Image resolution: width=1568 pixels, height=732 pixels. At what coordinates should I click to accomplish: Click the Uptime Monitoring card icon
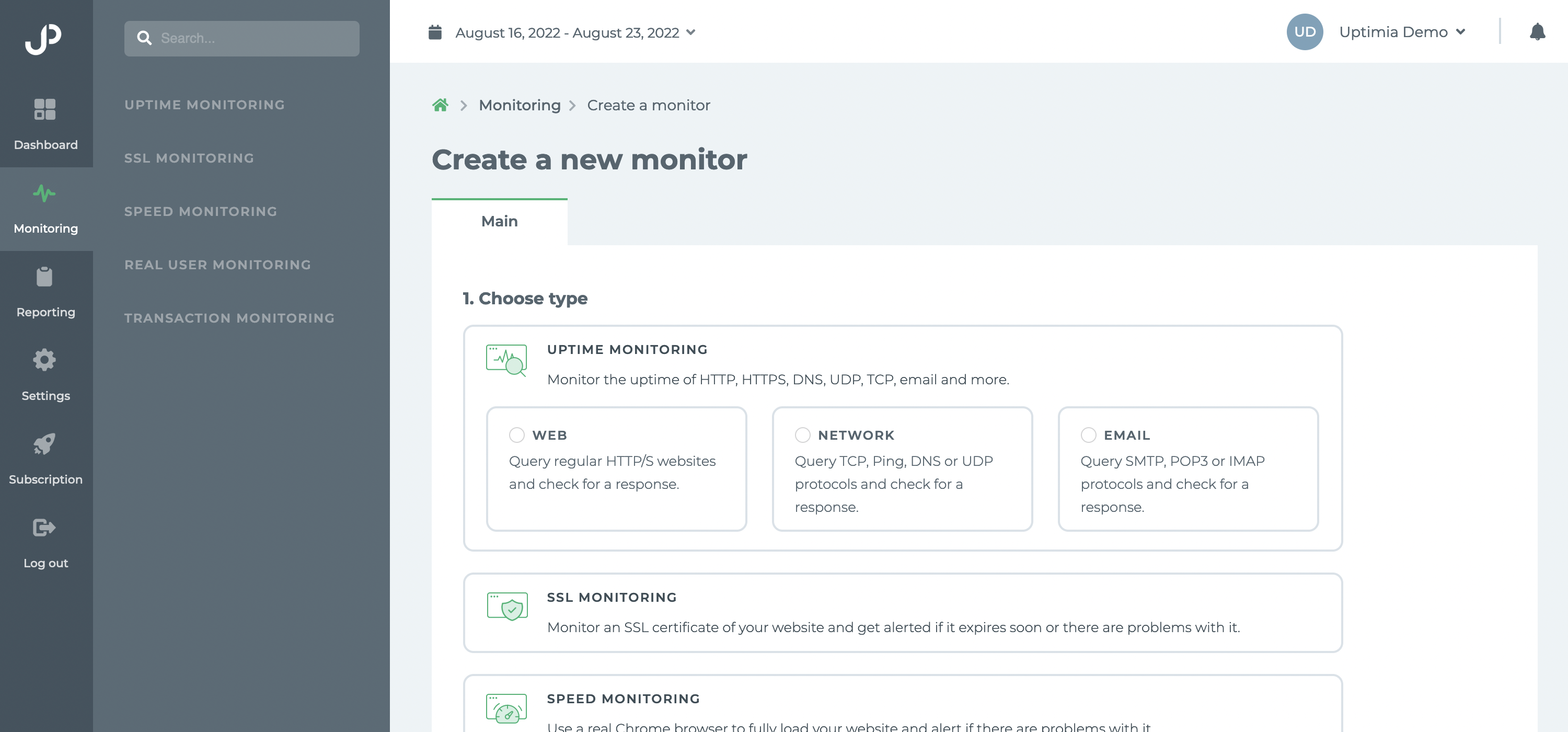(506, 361)
